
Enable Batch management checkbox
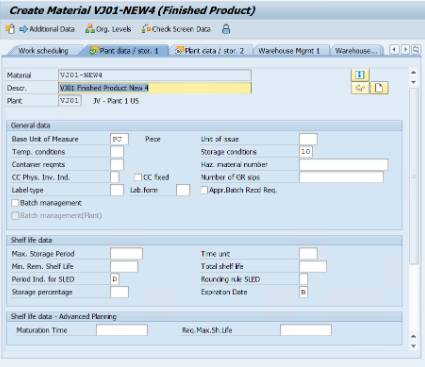click(x=15, y=203)
